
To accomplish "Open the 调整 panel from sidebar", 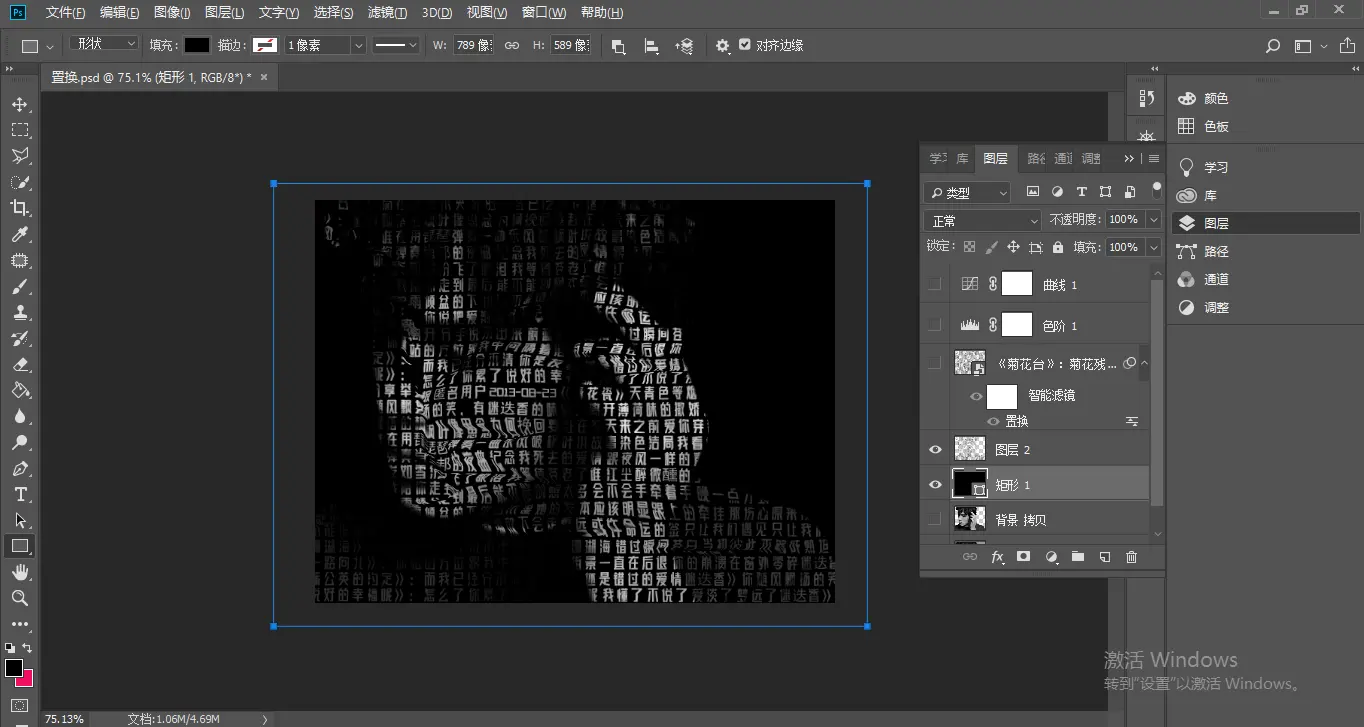I will click(x=1216, y=308).
